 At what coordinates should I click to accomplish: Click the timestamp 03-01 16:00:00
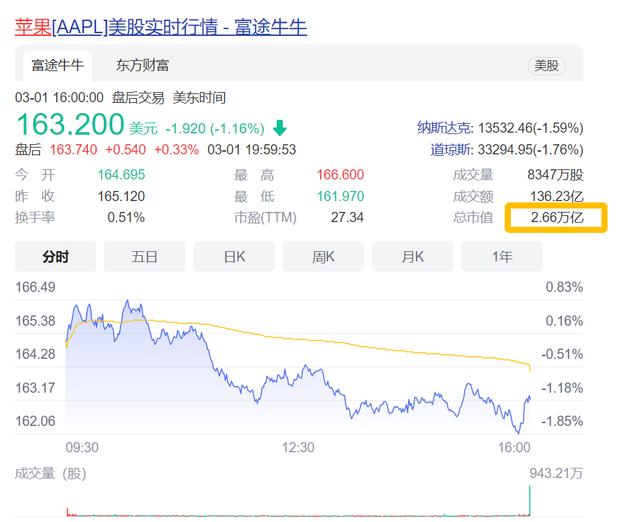59,98
